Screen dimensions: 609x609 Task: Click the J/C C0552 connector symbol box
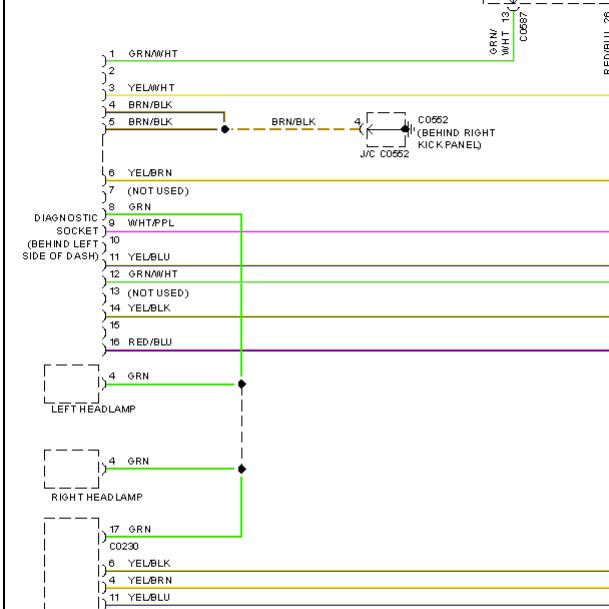coord(386,129)
